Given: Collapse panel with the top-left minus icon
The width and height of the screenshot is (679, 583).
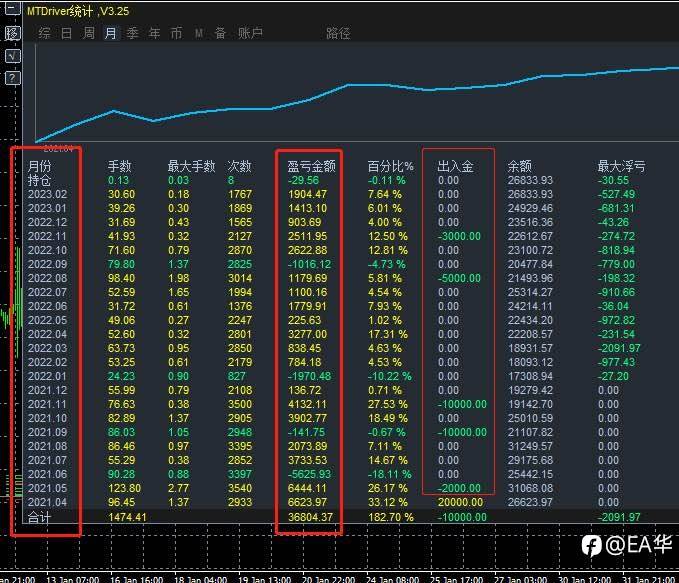Looking at the screenshot, I should 12,10.
